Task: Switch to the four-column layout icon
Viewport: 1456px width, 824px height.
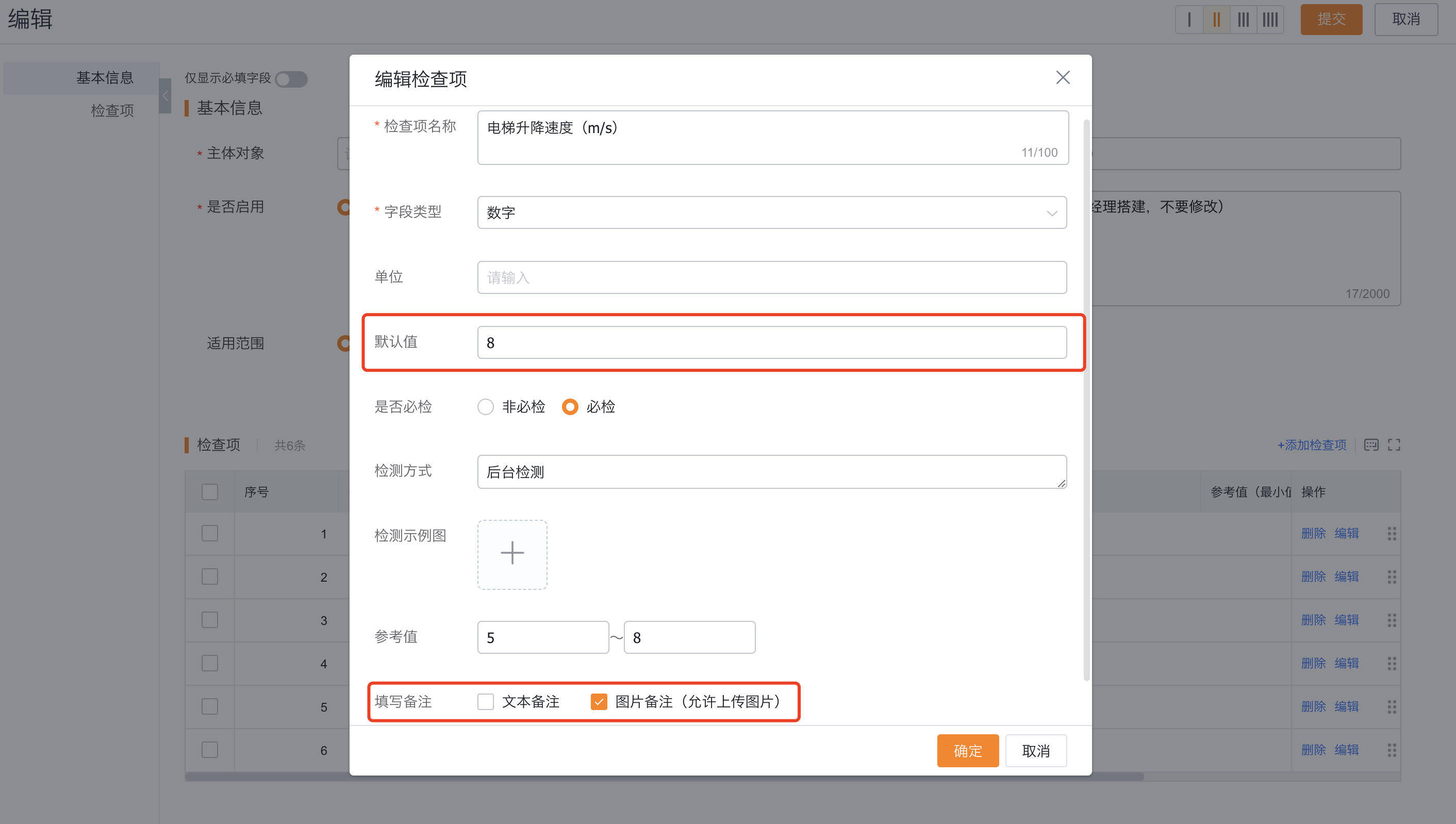Action: click(1270, 19)
